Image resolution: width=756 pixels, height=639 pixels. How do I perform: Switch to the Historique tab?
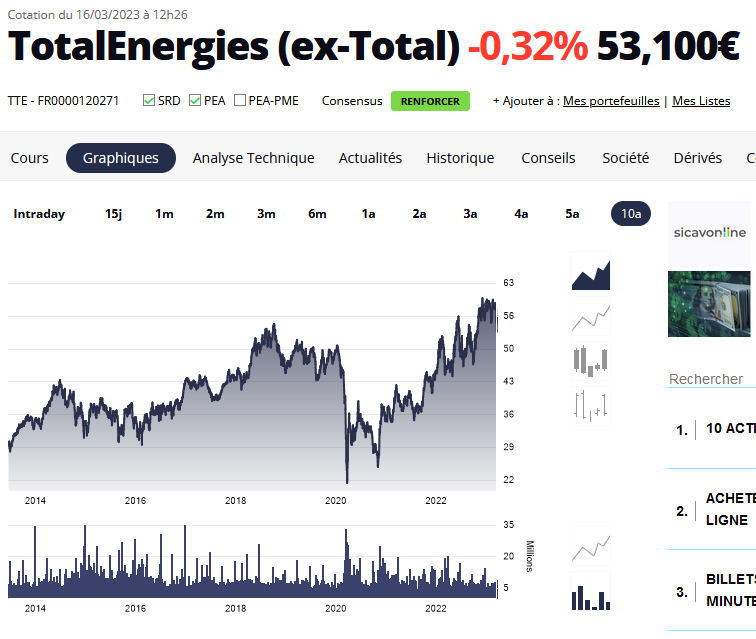click(x=460, y=158)
